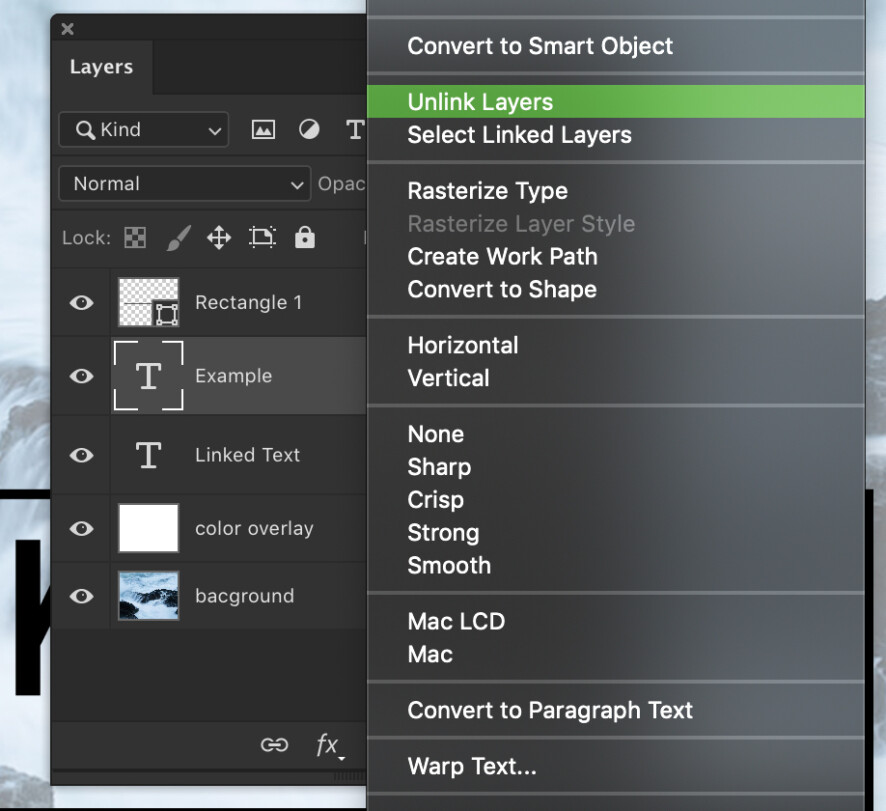Viewport: 886px width, 811px height.
Task: Click the pixel layers filter icon
Action: [262, 130]
